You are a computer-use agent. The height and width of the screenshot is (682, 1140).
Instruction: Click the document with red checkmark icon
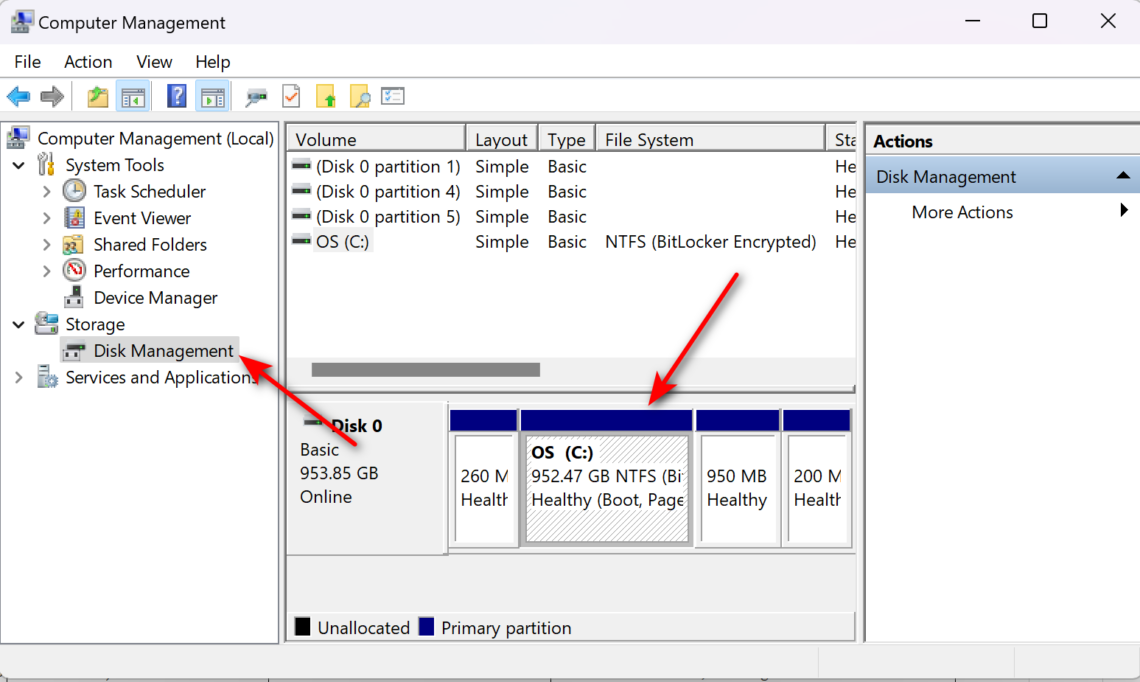[291, 96]
